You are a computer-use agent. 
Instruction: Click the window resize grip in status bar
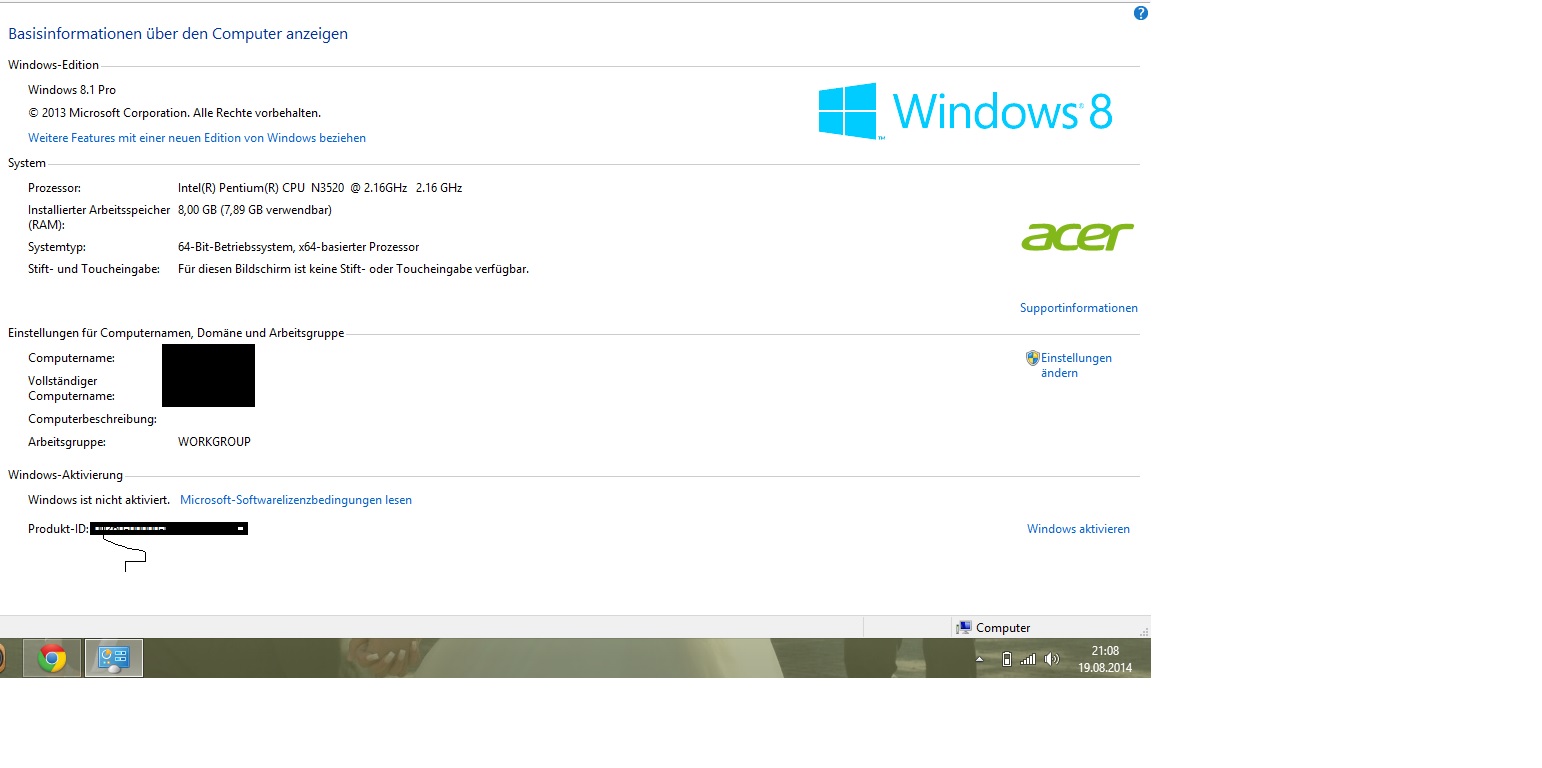[1145, 632]
